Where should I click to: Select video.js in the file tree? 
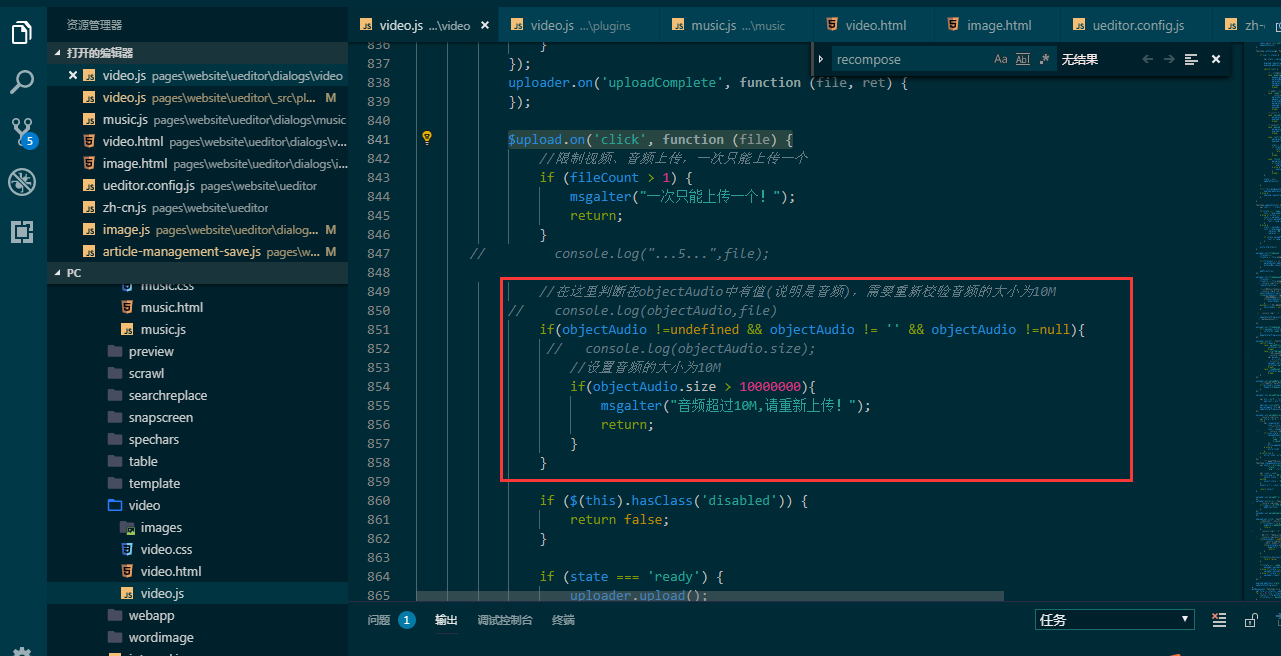(x=162, y=593)
